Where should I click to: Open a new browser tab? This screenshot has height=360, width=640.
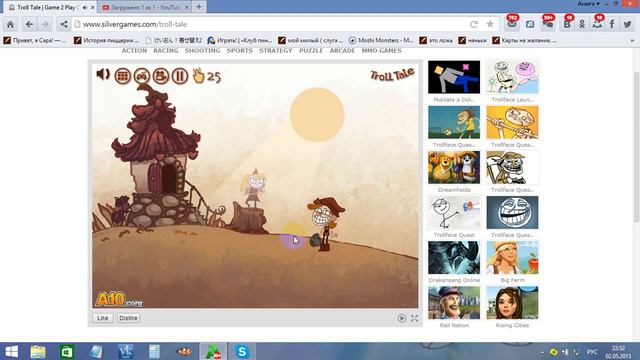[199, 7]
